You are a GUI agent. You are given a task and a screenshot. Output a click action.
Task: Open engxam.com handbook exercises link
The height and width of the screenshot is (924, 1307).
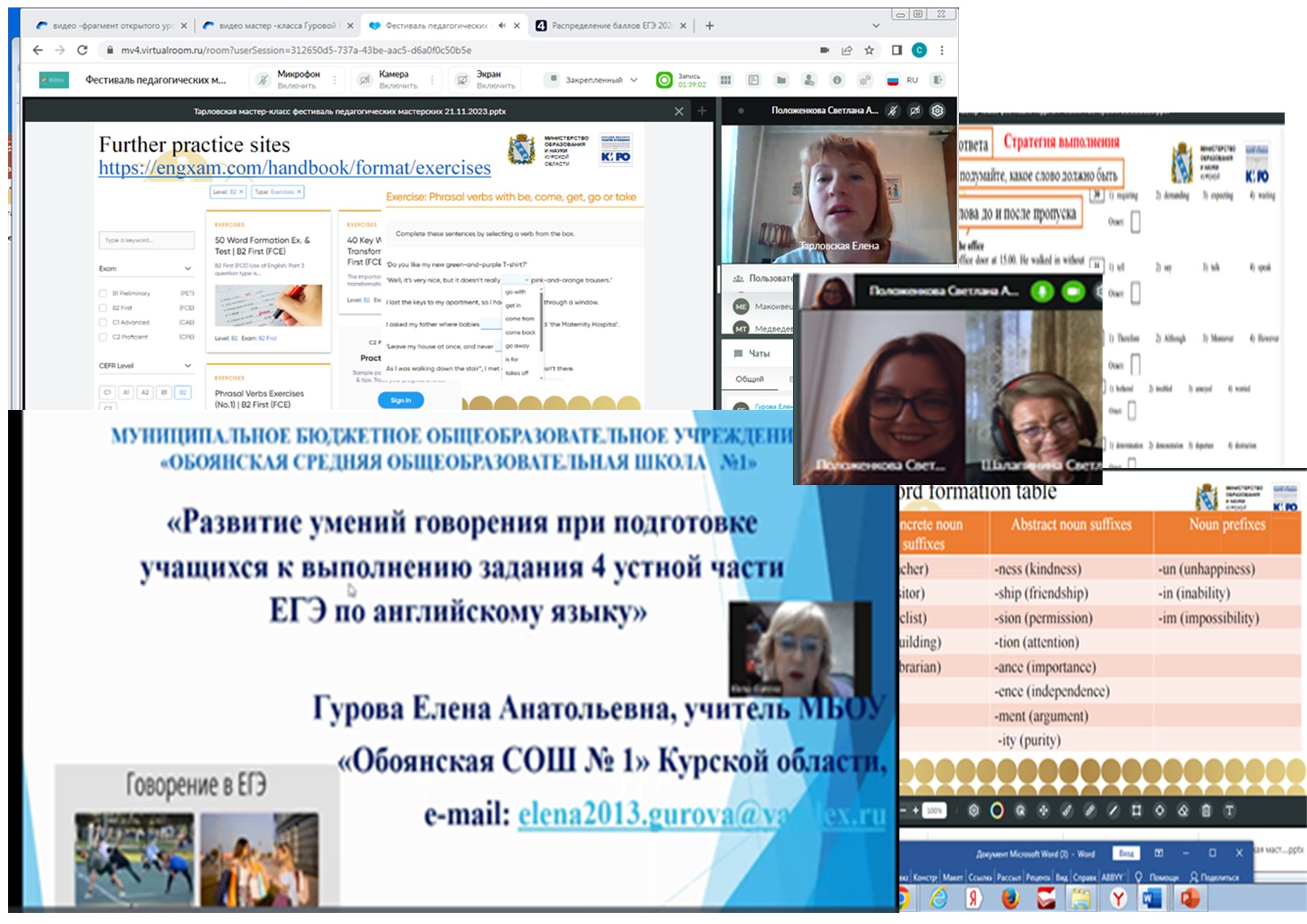coord(294,168)
